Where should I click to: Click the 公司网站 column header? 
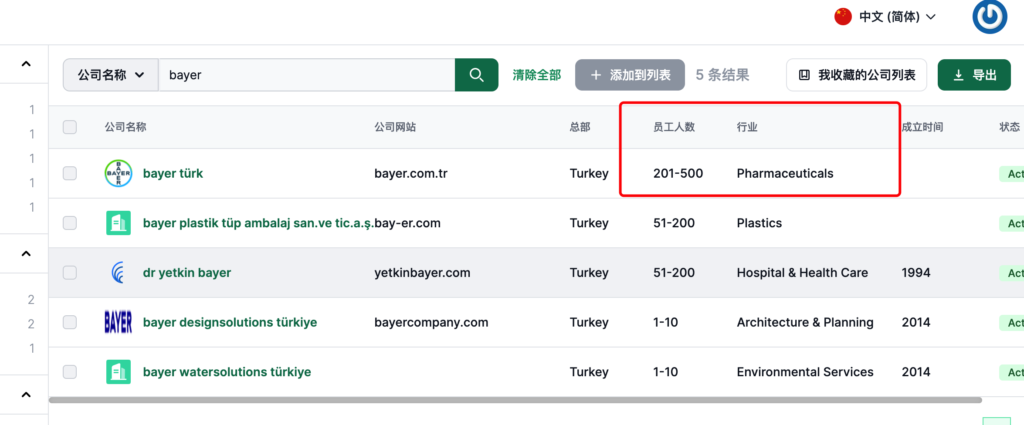pyautogui.click(x=395, y=127)
